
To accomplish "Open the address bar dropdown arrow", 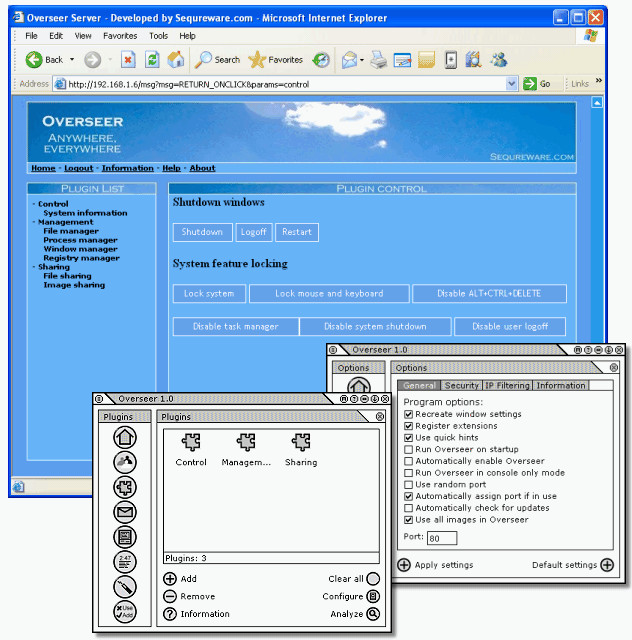I will pos(512,84).
